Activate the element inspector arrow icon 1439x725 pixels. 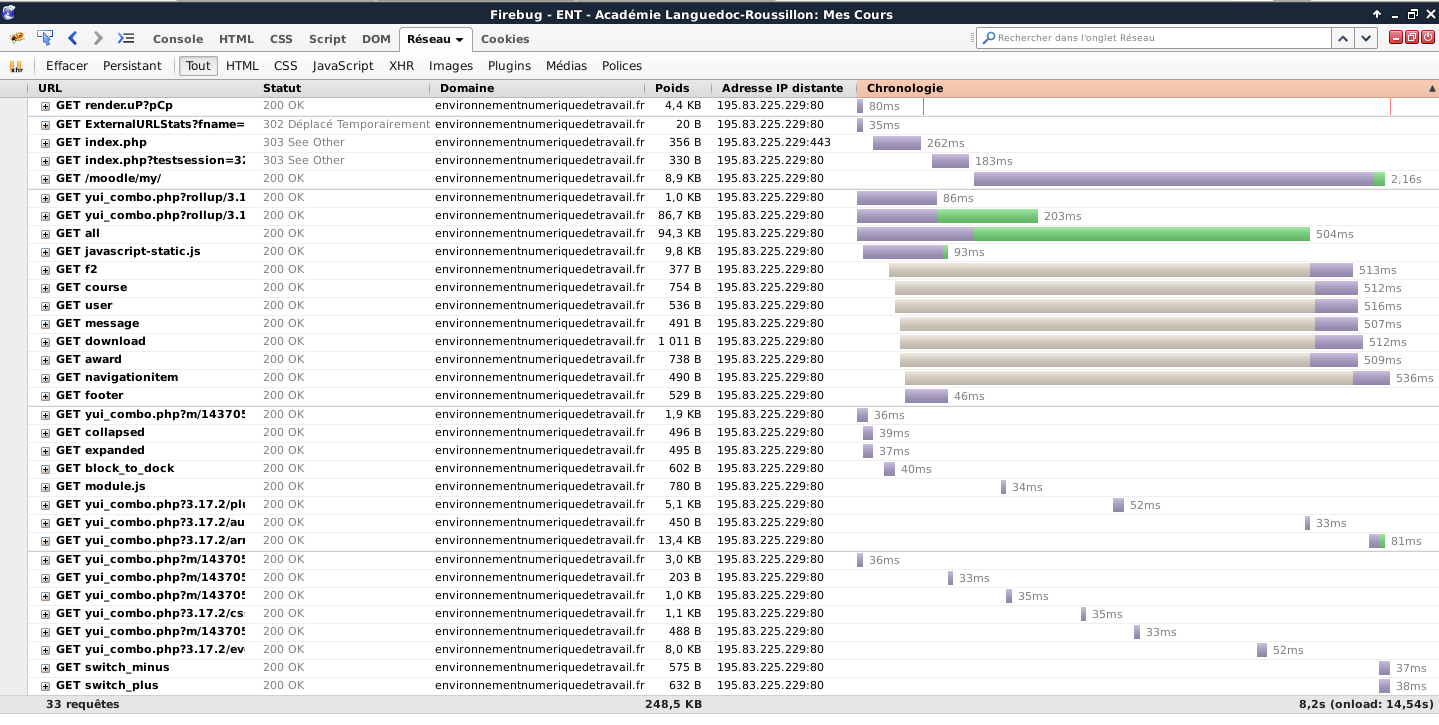click(45, 38)
